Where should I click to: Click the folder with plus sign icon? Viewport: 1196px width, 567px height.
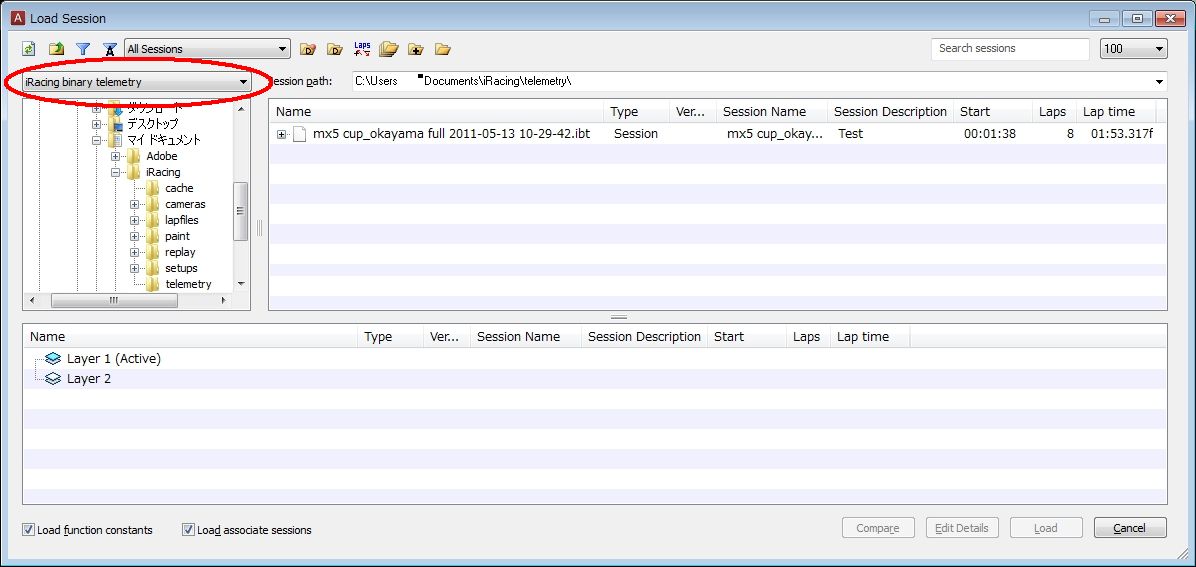click(x=416, y=50)
